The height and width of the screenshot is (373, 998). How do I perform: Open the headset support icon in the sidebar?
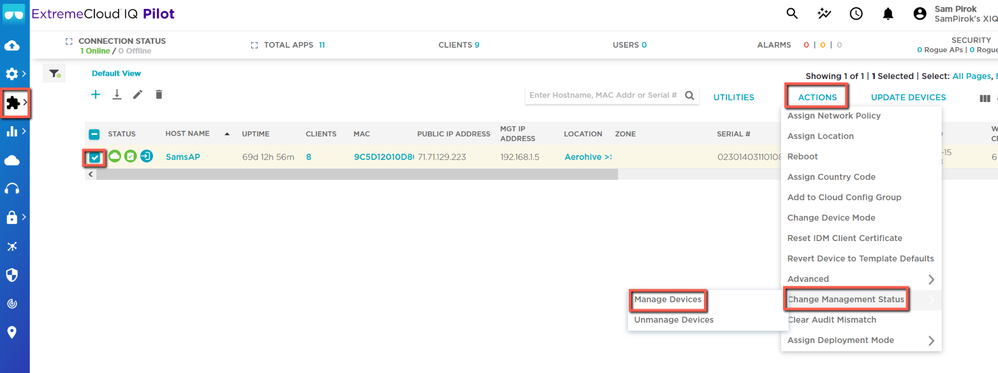pyautogui.click(x=11, y=188)
